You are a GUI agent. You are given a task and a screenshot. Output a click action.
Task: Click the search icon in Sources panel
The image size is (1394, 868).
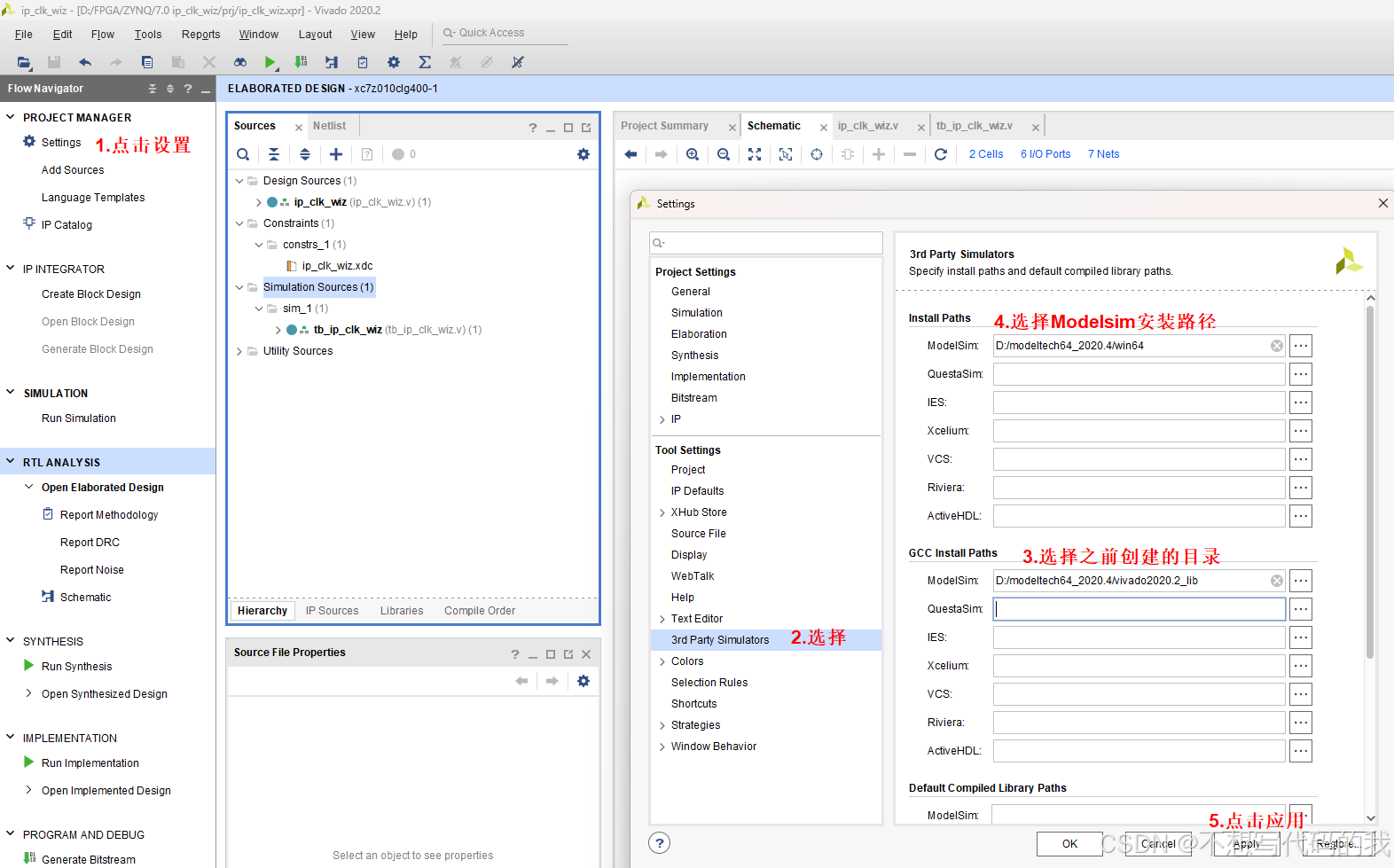(x=243, y=154)
